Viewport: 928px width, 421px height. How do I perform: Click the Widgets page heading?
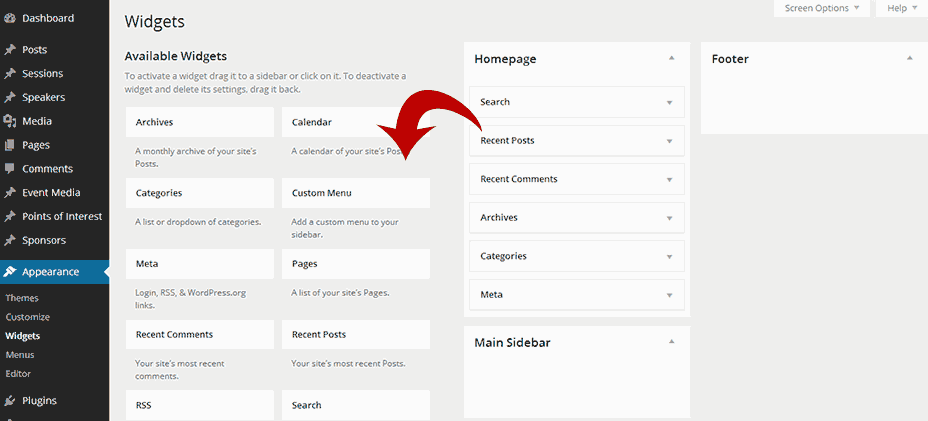click(x=154, y=22)
